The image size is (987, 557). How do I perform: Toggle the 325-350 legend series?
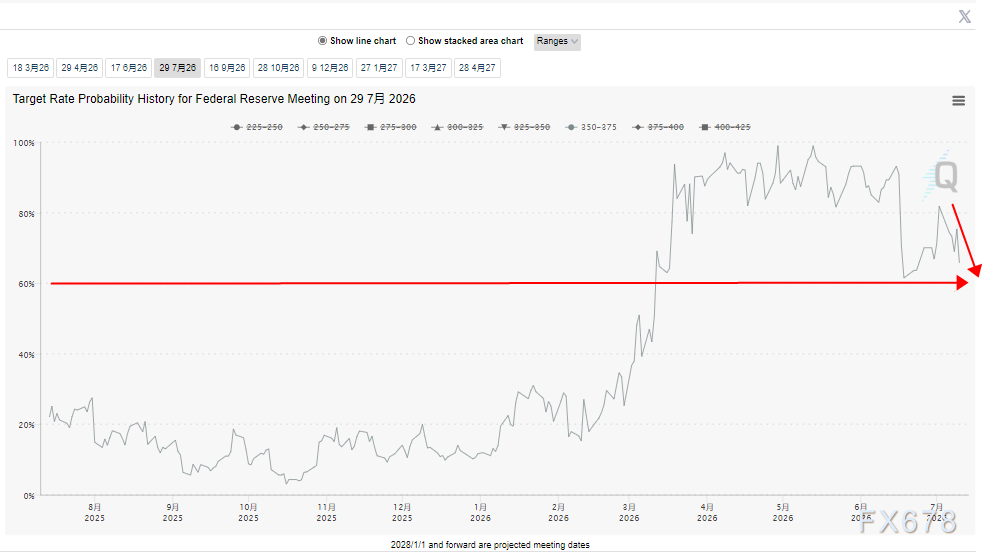coord(524,127)
